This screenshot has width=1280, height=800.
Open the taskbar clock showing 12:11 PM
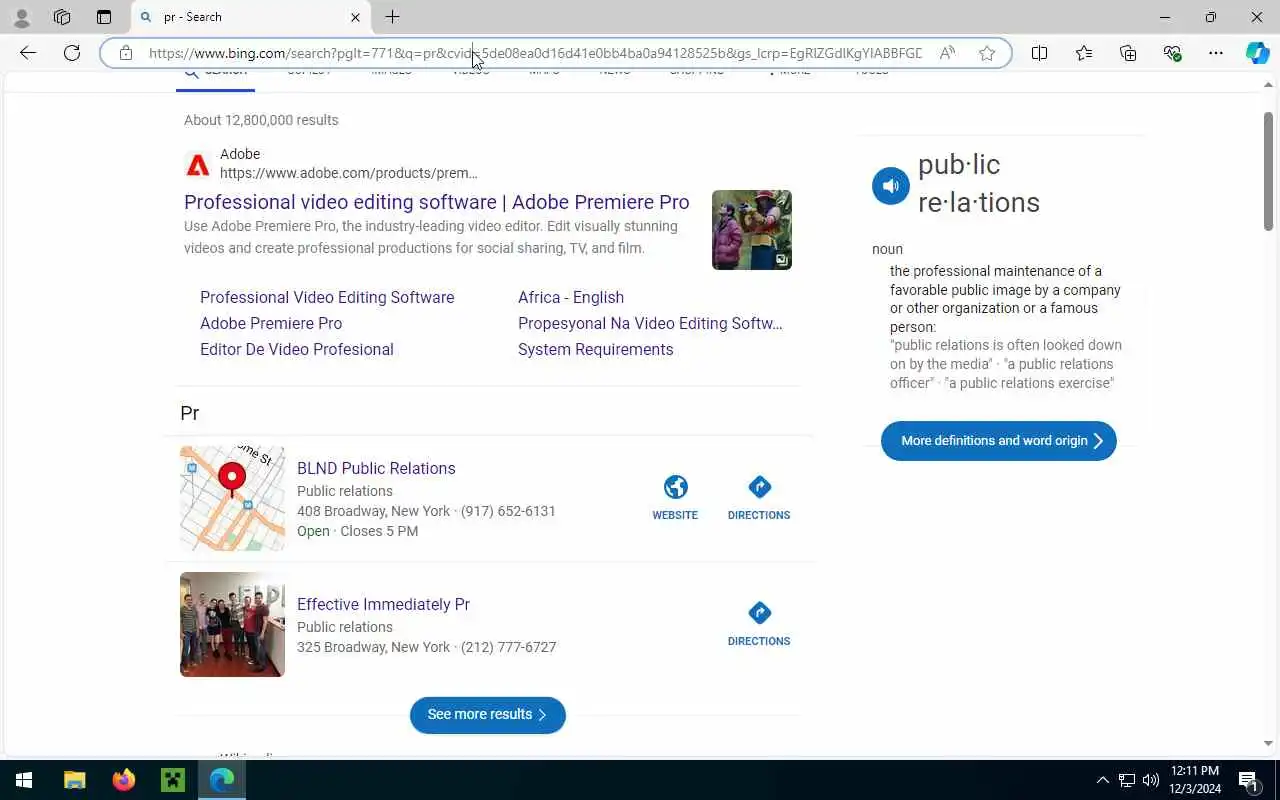coord(1195,780)
